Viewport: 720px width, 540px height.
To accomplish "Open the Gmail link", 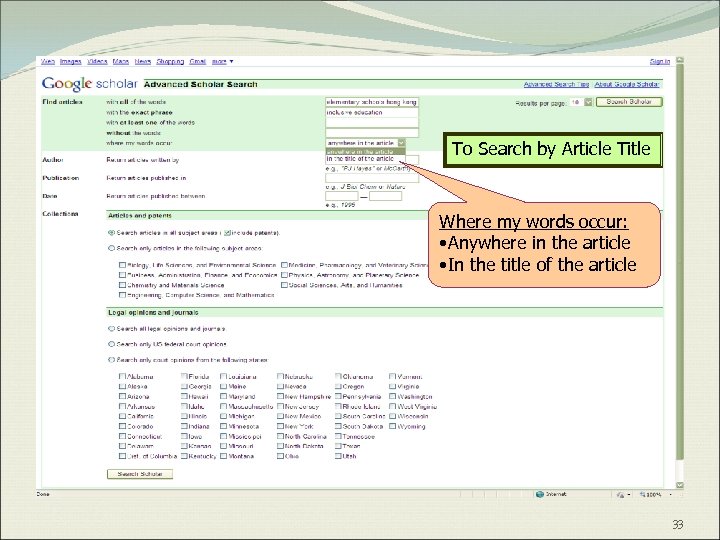I will [197, 62].
